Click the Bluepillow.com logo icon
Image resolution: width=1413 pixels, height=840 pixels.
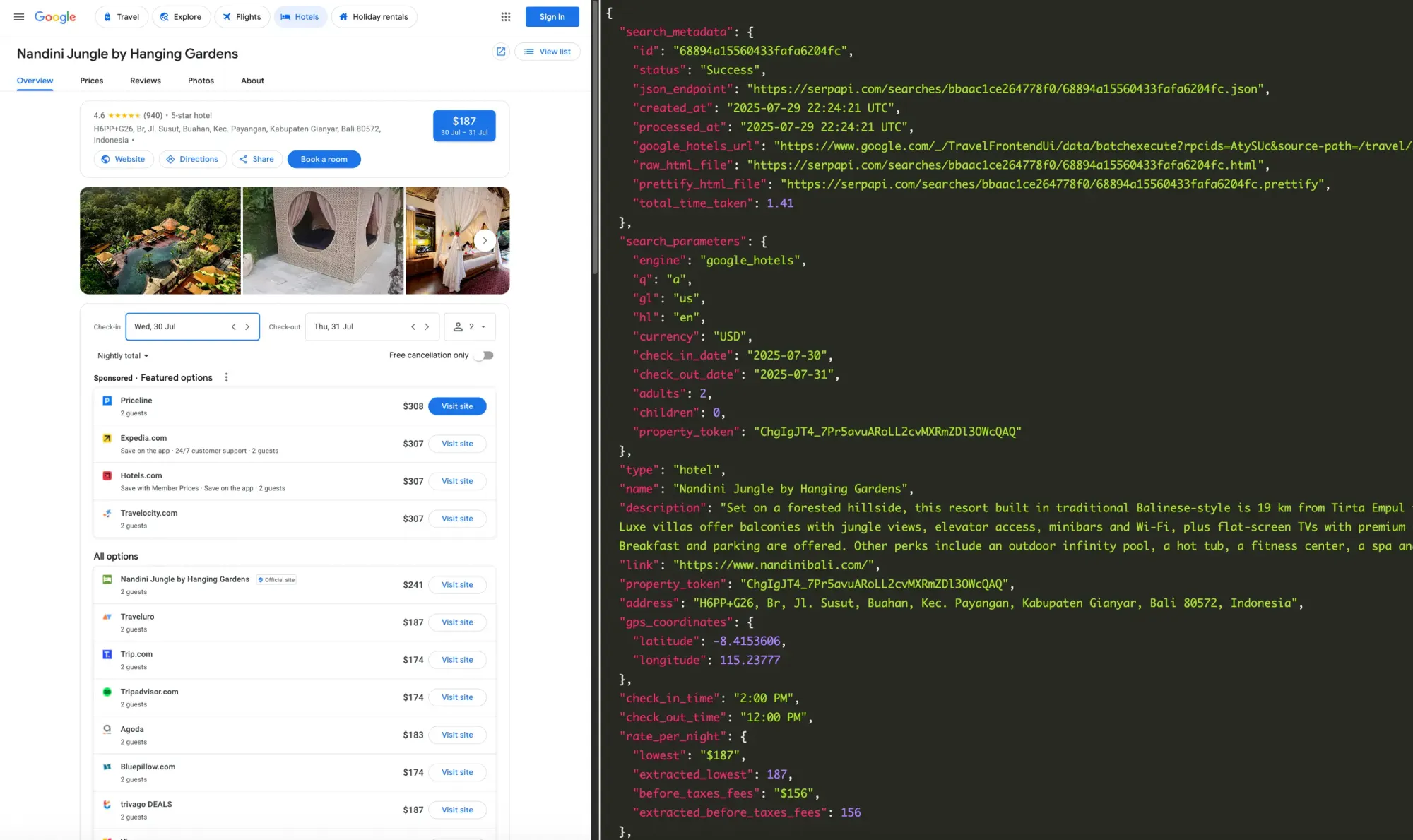(107, 767)
